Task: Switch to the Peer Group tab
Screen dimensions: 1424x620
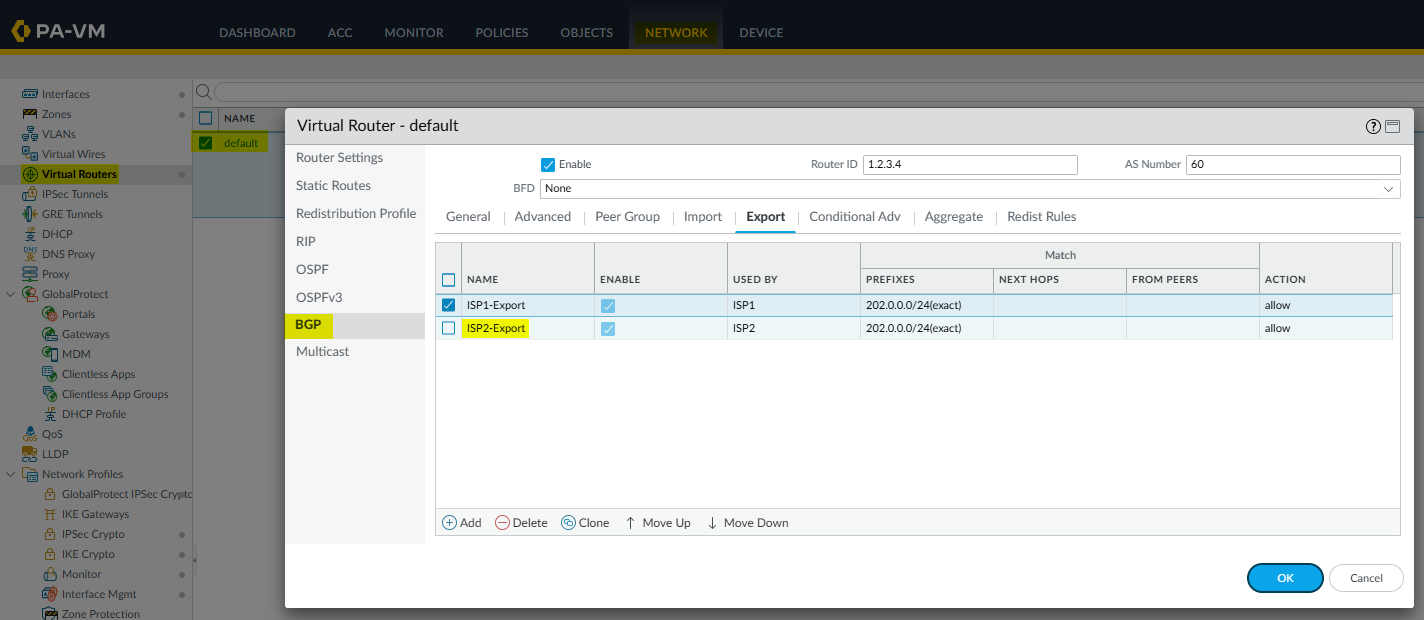Action: tap(627, 217)
